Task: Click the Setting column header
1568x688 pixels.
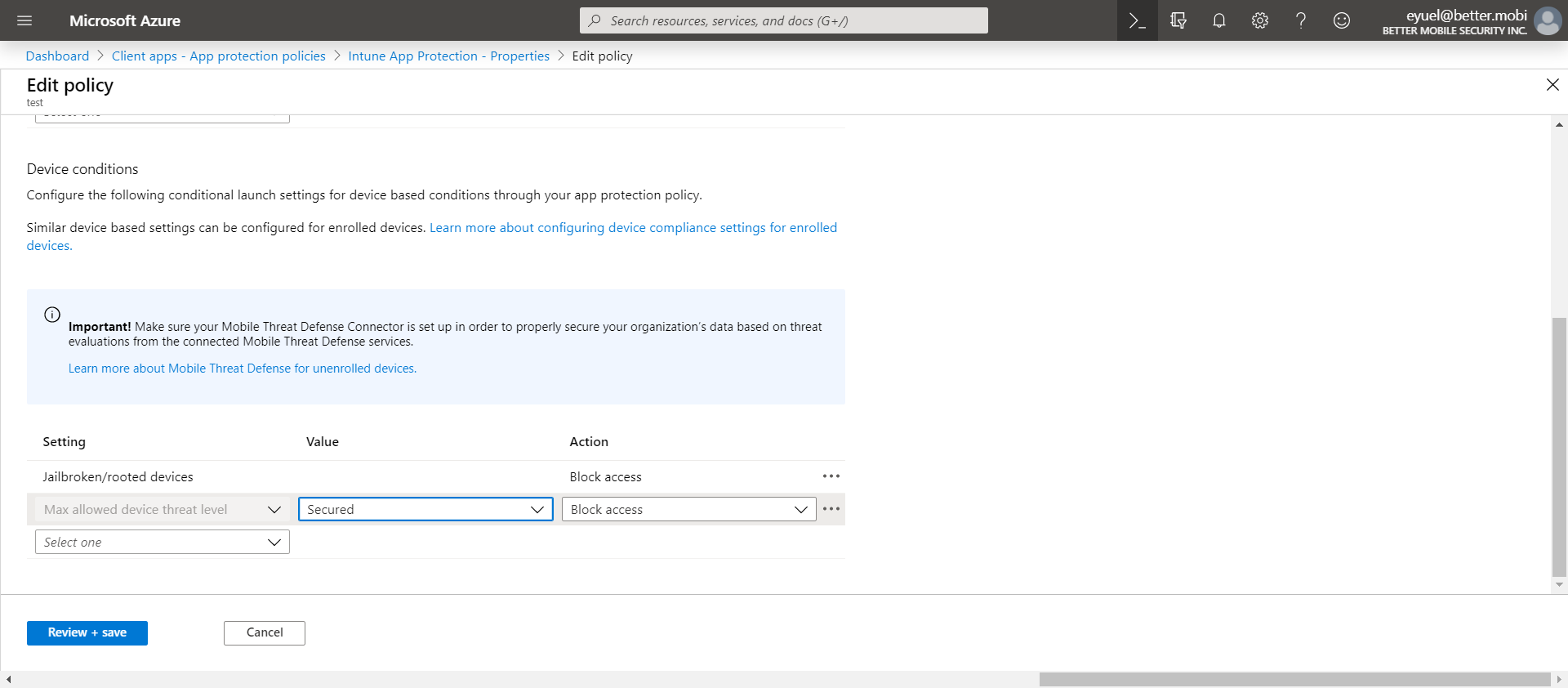Action: (64, 442)
